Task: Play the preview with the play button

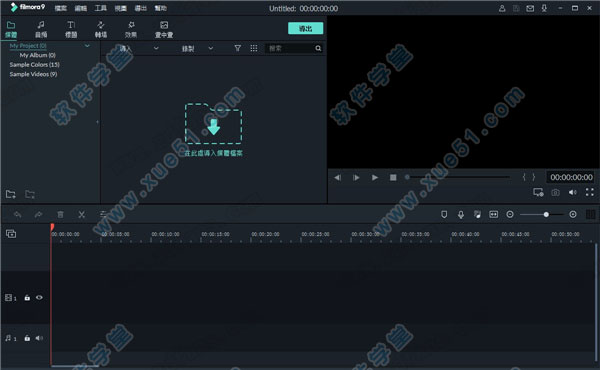Action: tap(375, 177)
